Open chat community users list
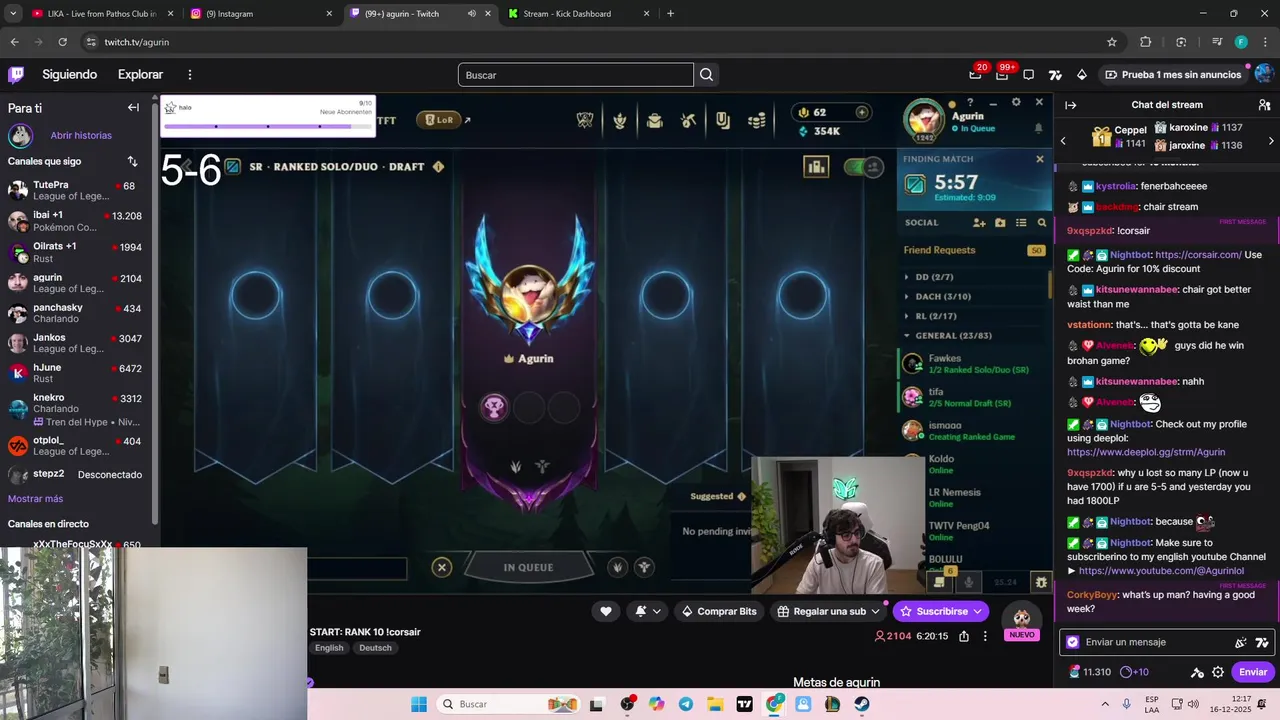The image size is (1280, 720). pos(1264,105)
